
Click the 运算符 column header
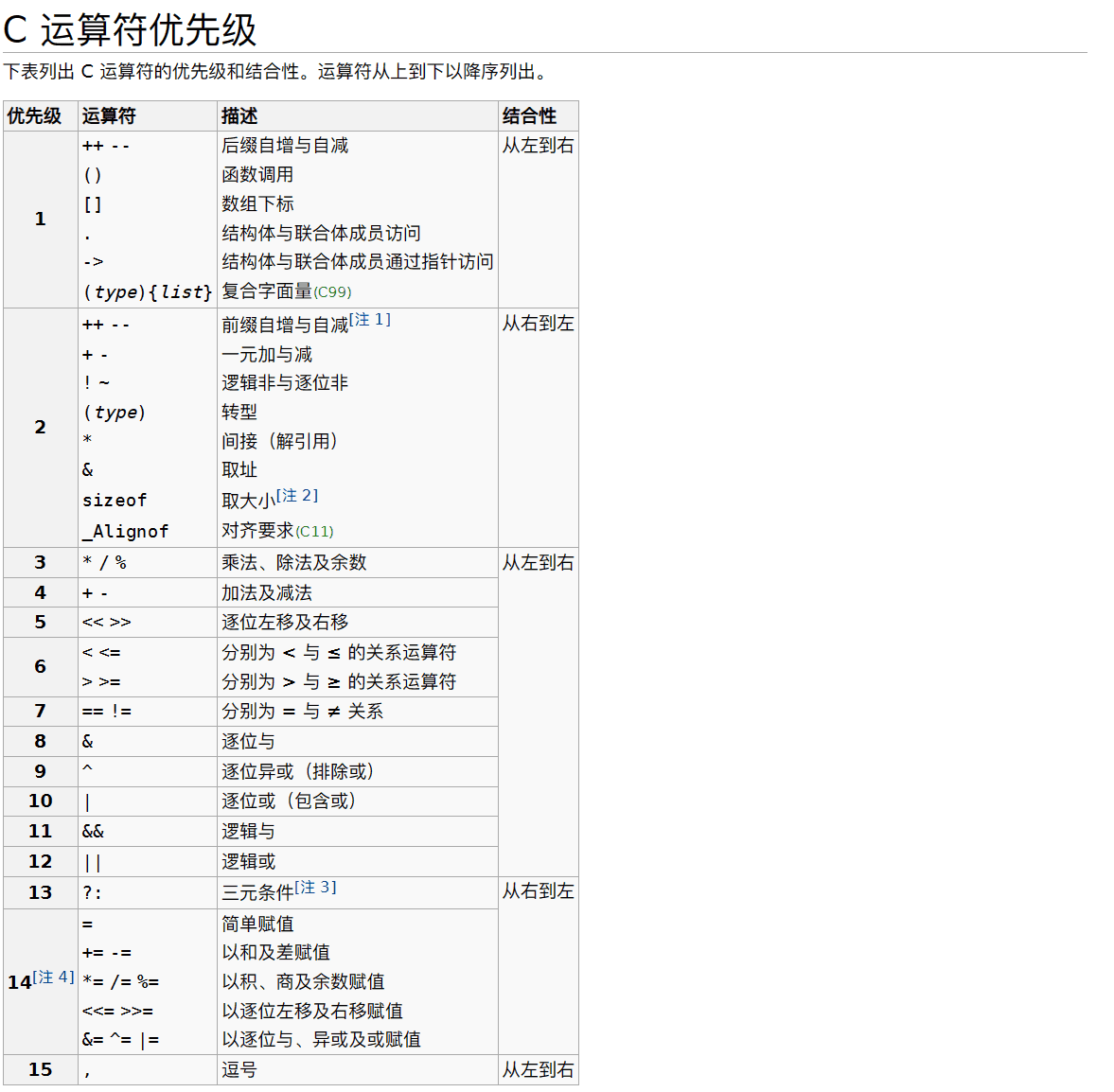[x=148, y=115]
